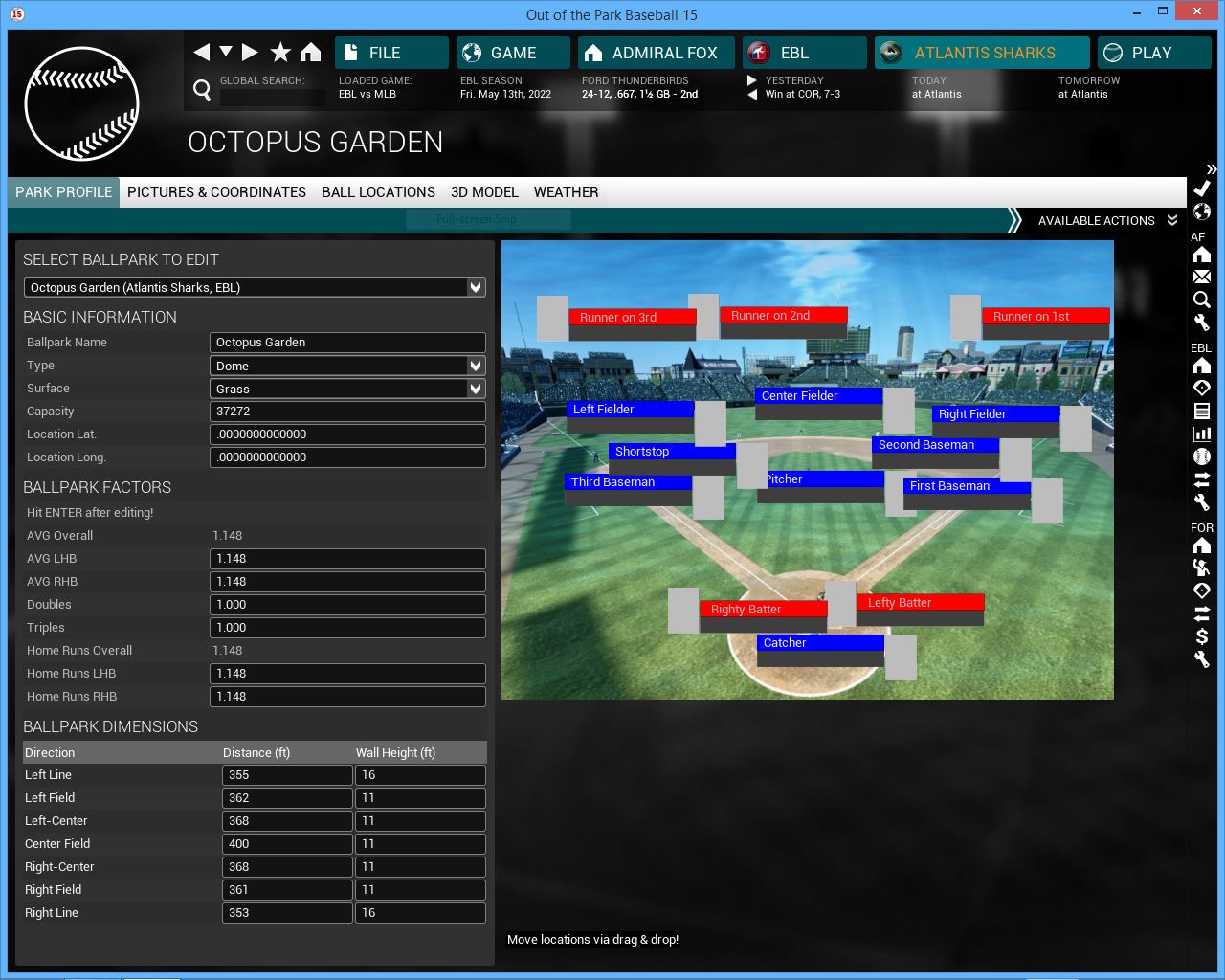Open the EBL section list lines icon

pos(1202,411)
